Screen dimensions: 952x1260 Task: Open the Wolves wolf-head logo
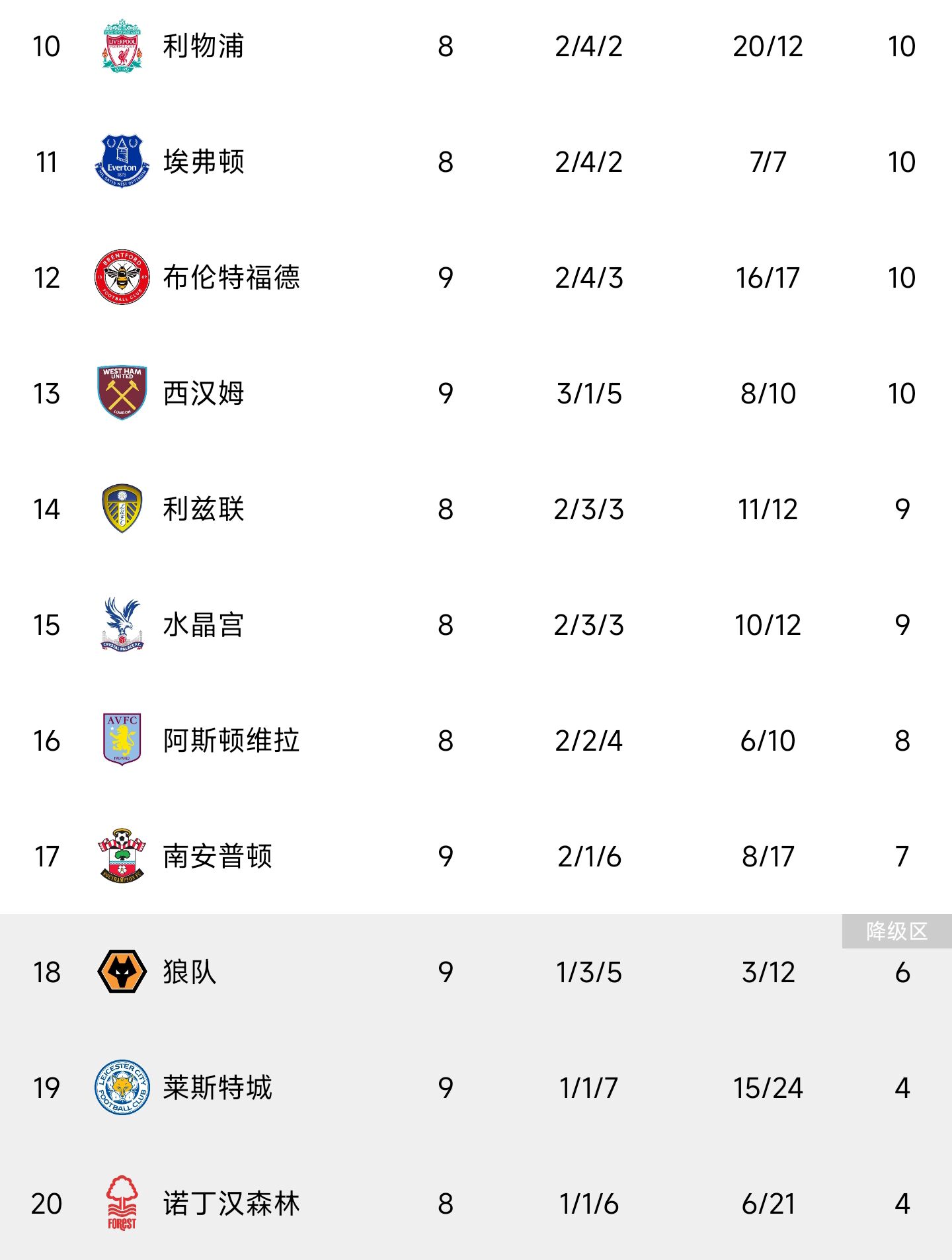pos(122,972)
